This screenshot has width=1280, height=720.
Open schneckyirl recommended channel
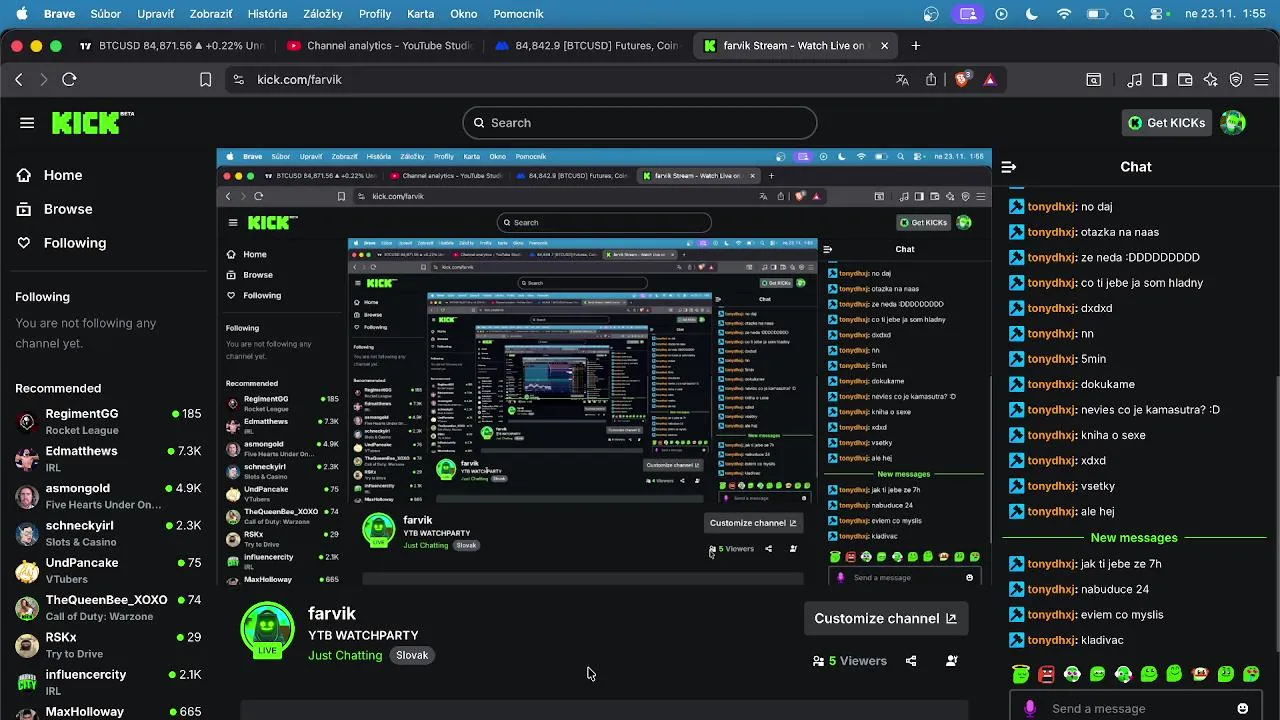(108, 533)
